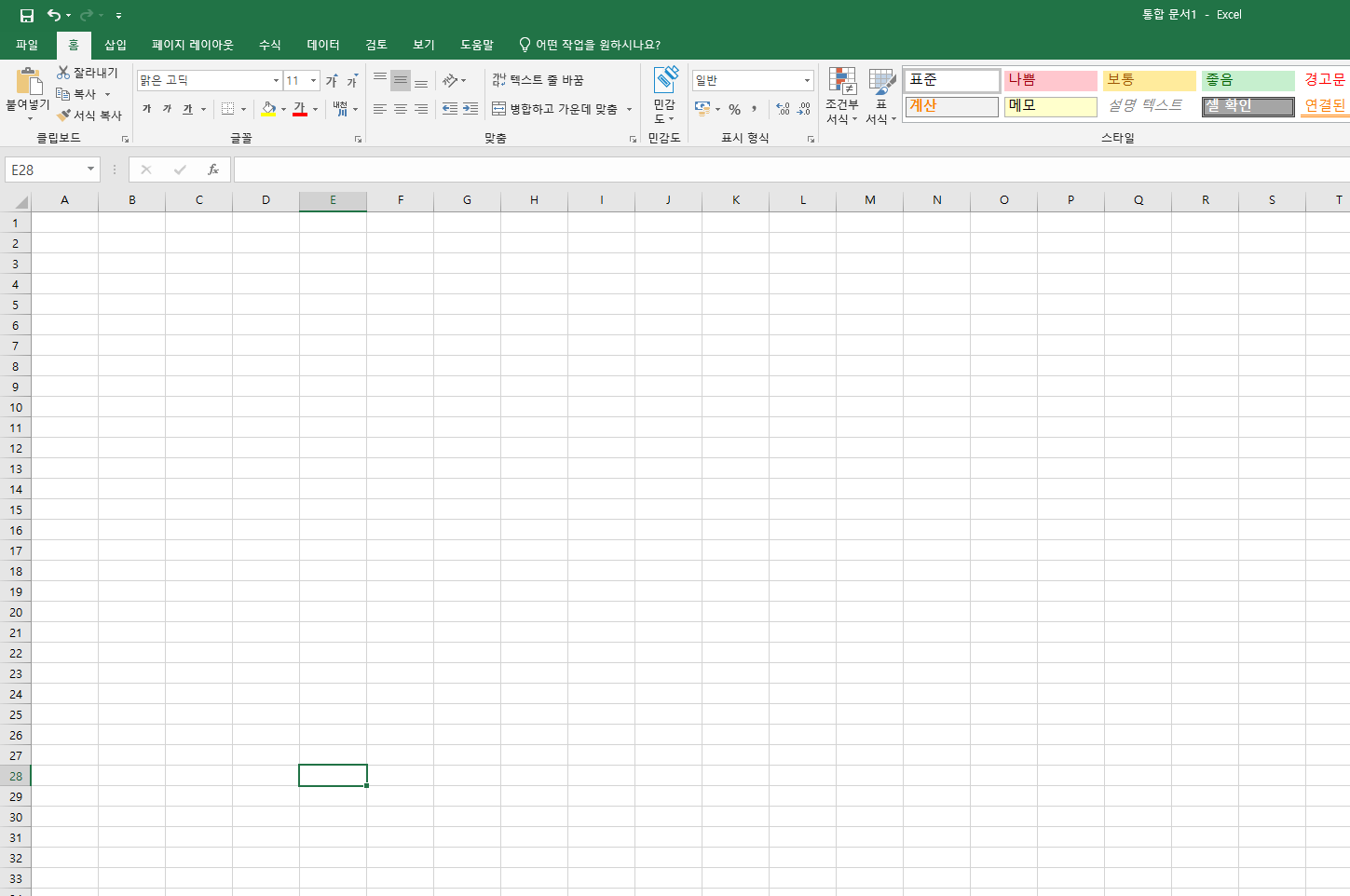Increase font size with the large 가 icon
The image size is (1350, 896).
(x=332, y=81)
